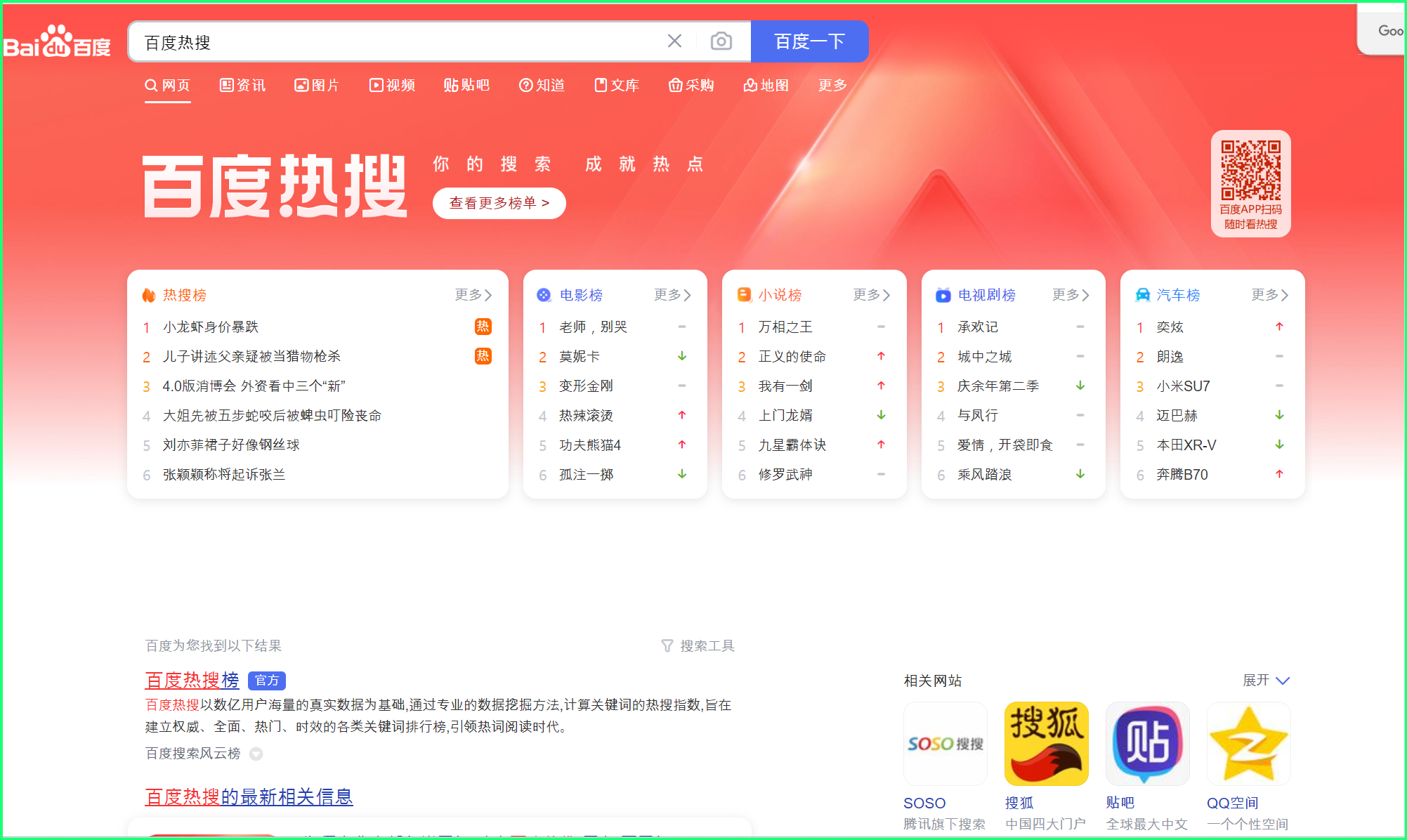
Task: Switch to the 地图 tab
Action: click(x=766, y=85)
